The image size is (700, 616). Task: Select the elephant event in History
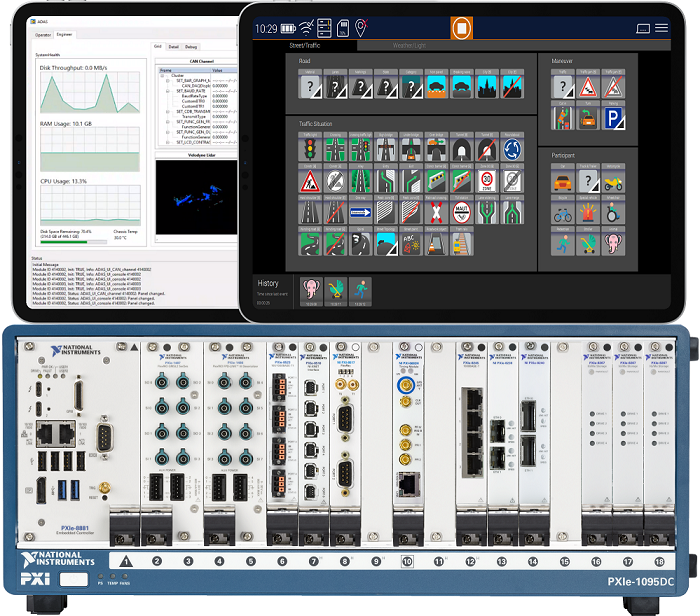click(x=311, y=291)
